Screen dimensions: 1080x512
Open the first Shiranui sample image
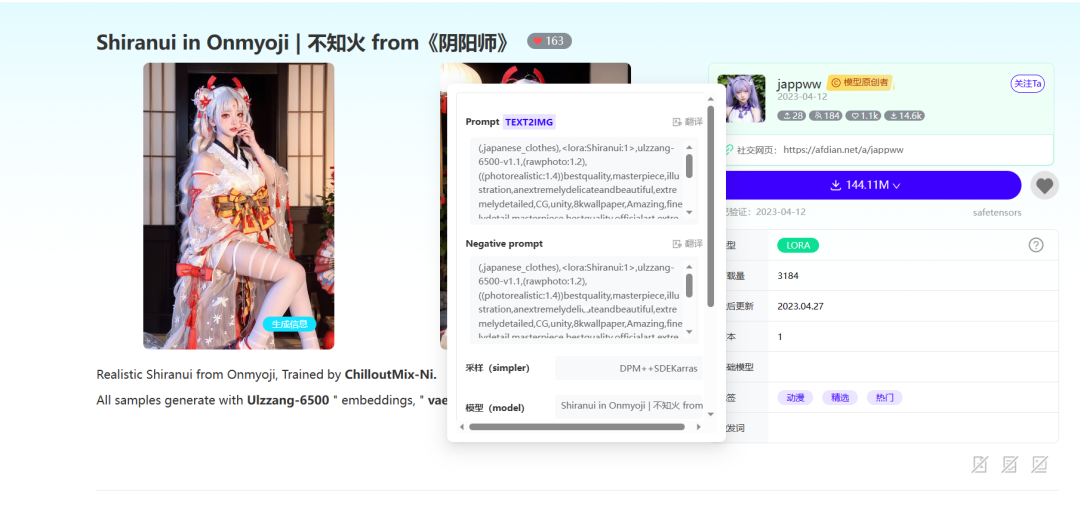(x=238, y=206)
